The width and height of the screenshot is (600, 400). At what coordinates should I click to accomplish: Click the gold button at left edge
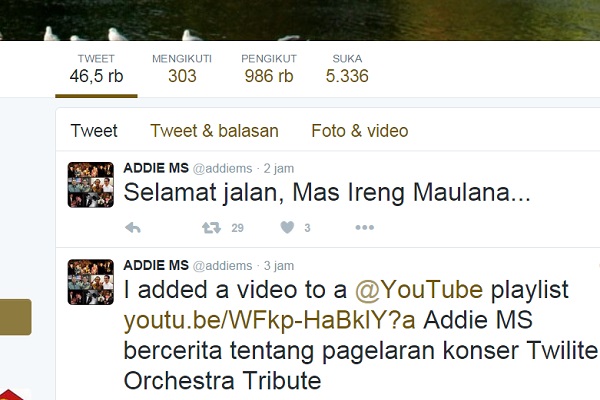(16, 317)
